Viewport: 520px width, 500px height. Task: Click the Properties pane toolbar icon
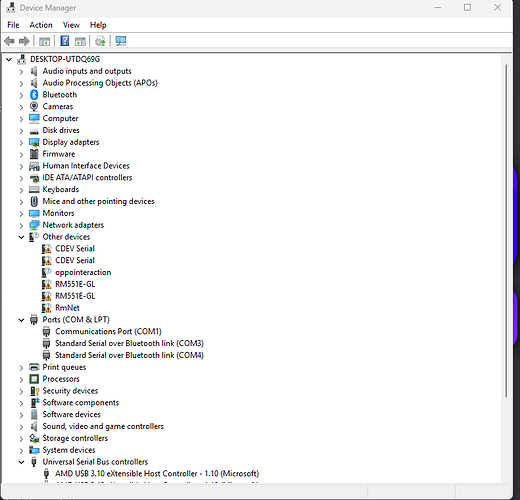click(80, 41)
